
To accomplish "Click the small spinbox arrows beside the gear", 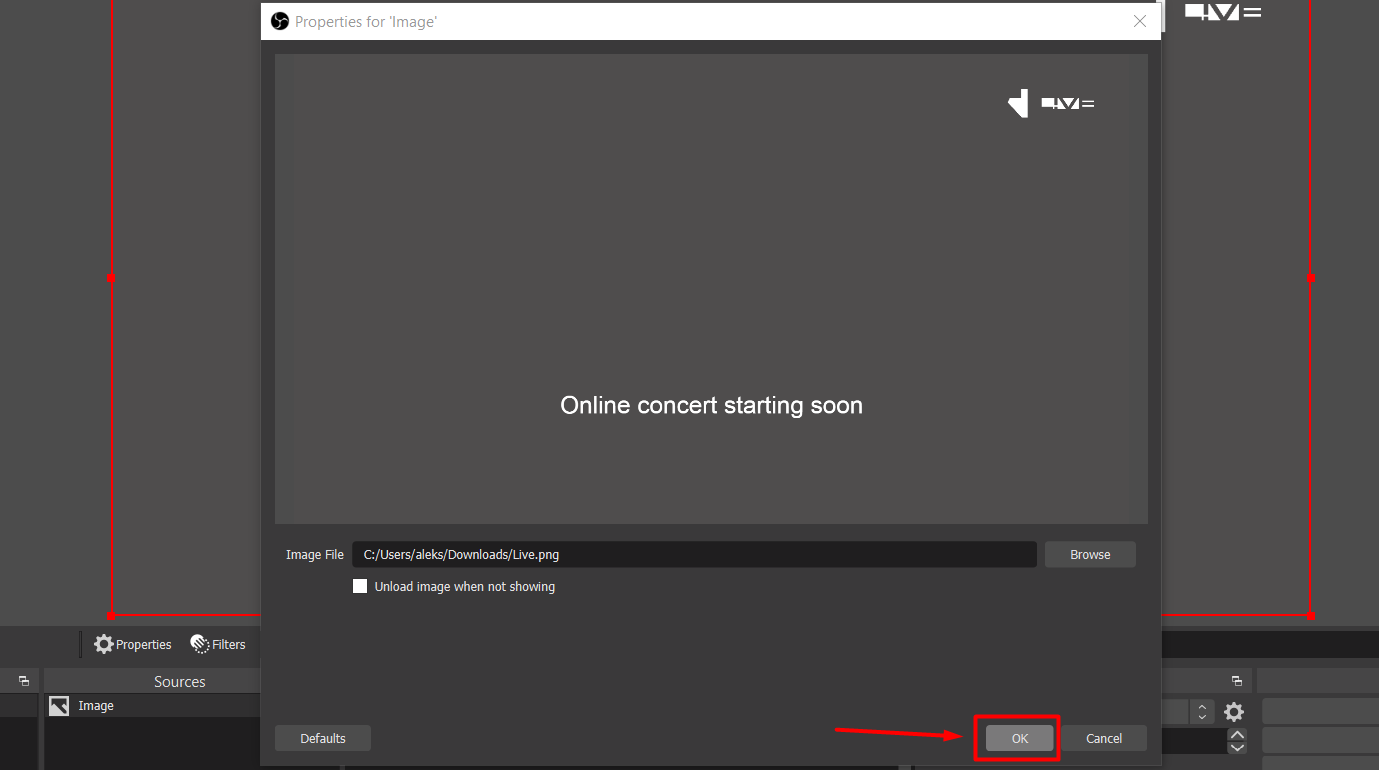I will 1203,712.
